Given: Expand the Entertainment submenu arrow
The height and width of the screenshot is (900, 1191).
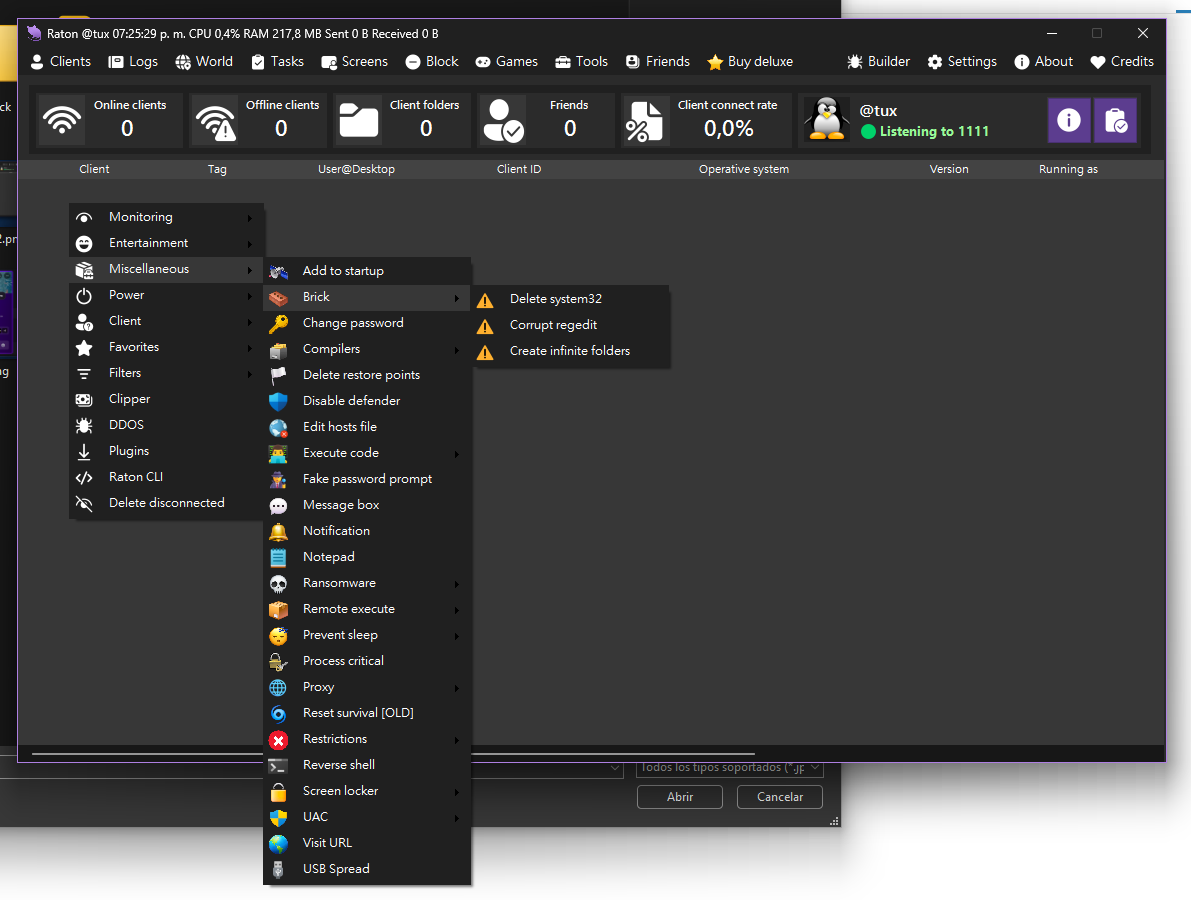Looking at the screenshot, I should 250,244.
